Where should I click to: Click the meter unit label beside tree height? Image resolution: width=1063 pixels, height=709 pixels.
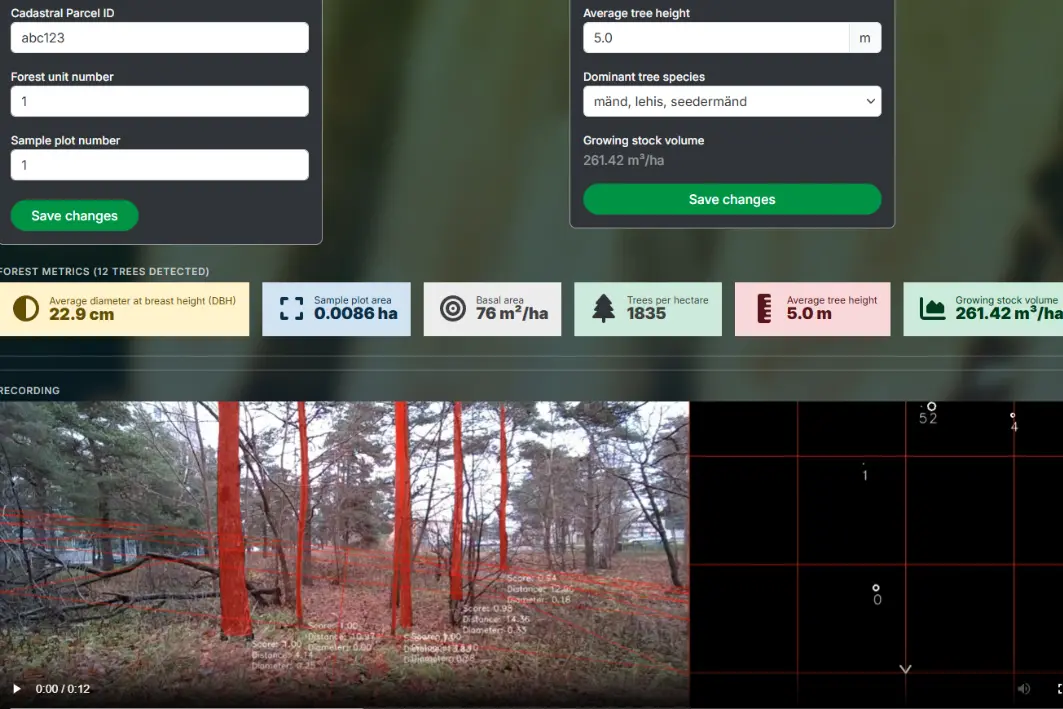pyautogui.click(x=865, y=38)
